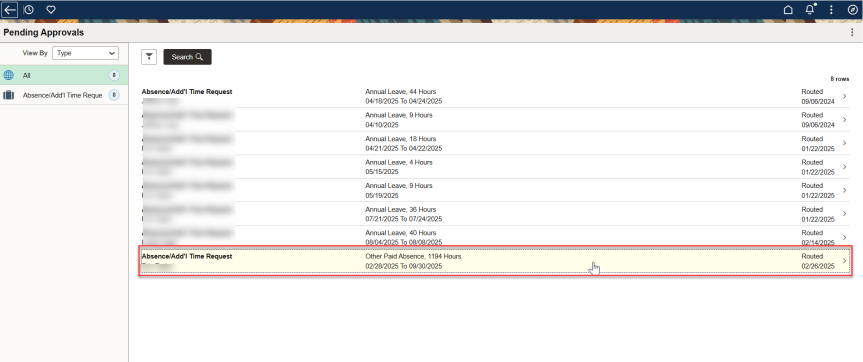Screen dimensions: 863x362
Task: Click the first Absence/Add'l Time Request title
Action: (187, 92)
